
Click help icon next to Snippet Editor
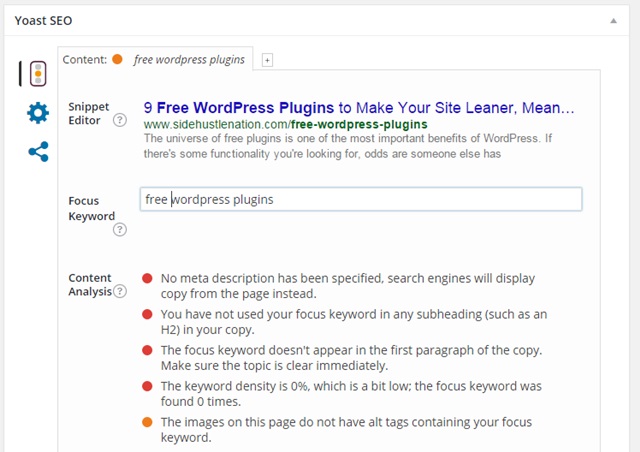click(x=120, y=120)
